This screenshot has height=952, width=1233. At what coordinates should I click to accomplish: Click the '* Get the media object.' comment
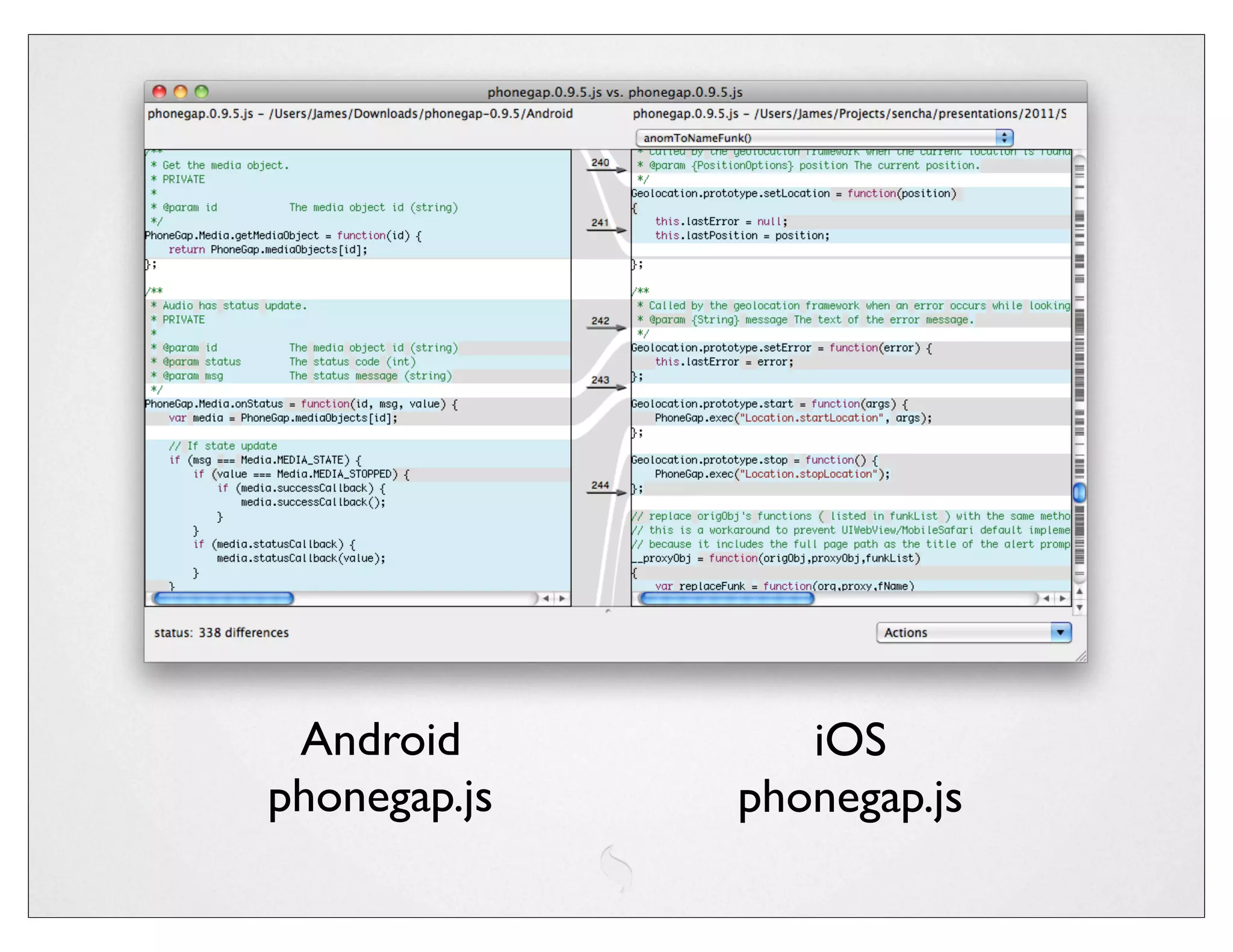pos(220,165)
